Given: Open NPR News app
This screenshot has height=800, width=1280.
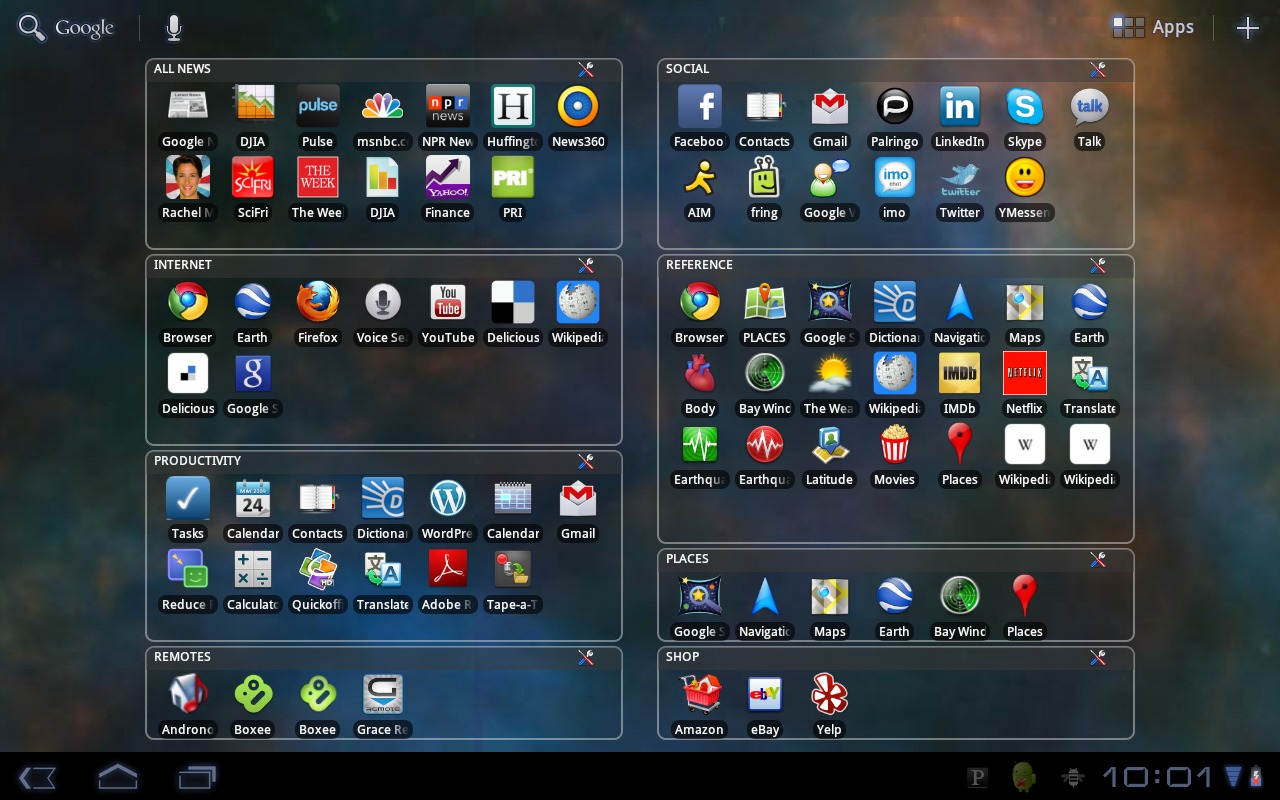Looking at the screenshot, I should pyautogui.click(x=447, y=106).
